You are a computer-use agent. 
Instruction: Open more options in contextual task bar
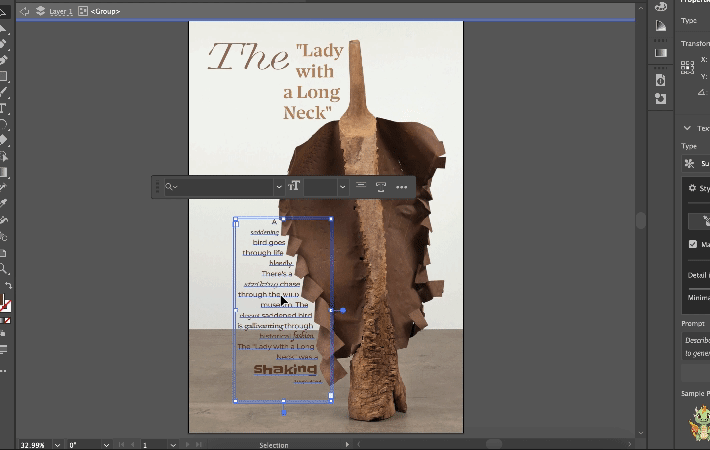pos(401,187)
